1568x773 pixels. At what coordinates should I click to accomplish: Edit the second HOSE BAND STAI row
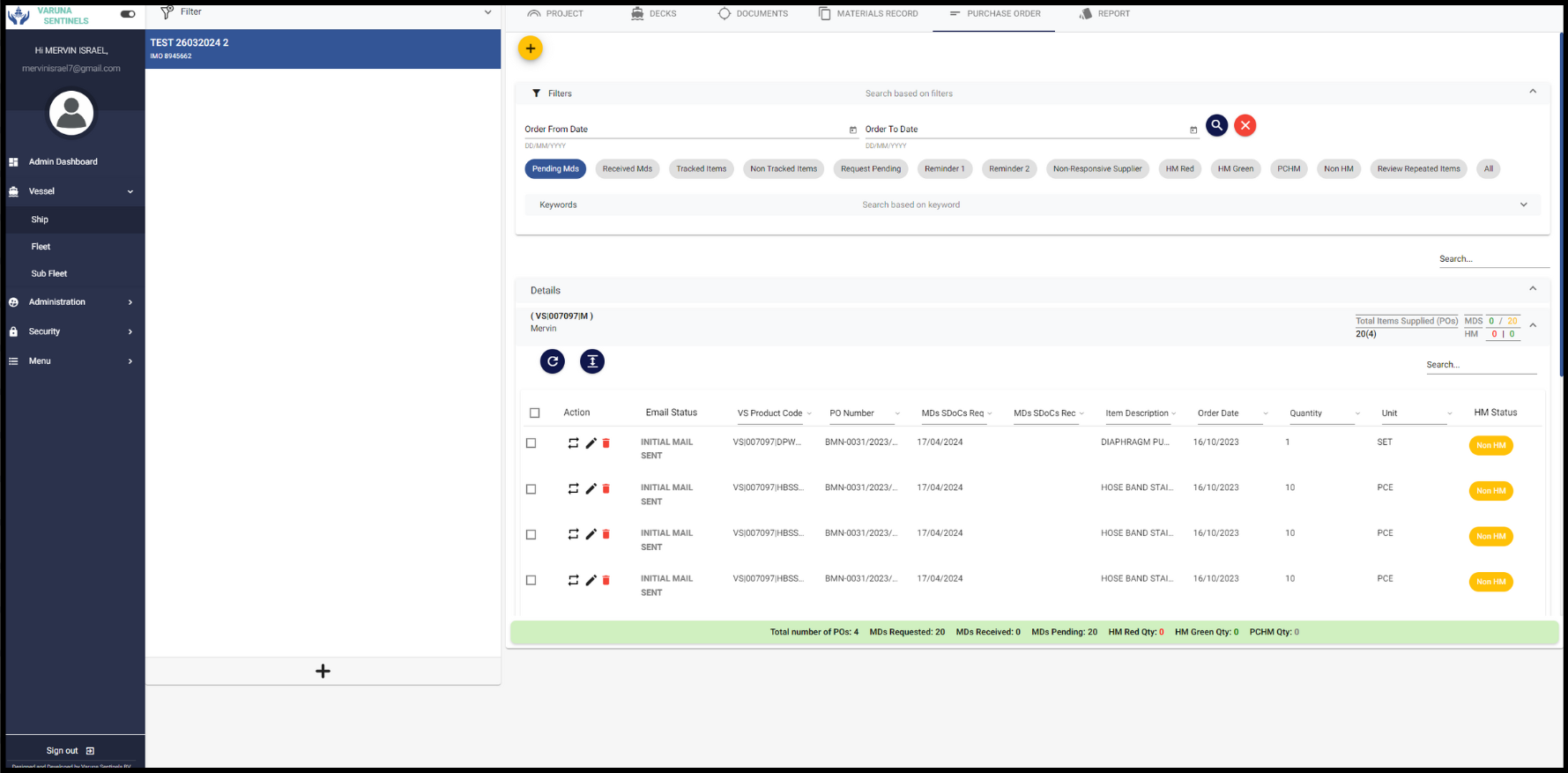591,534
